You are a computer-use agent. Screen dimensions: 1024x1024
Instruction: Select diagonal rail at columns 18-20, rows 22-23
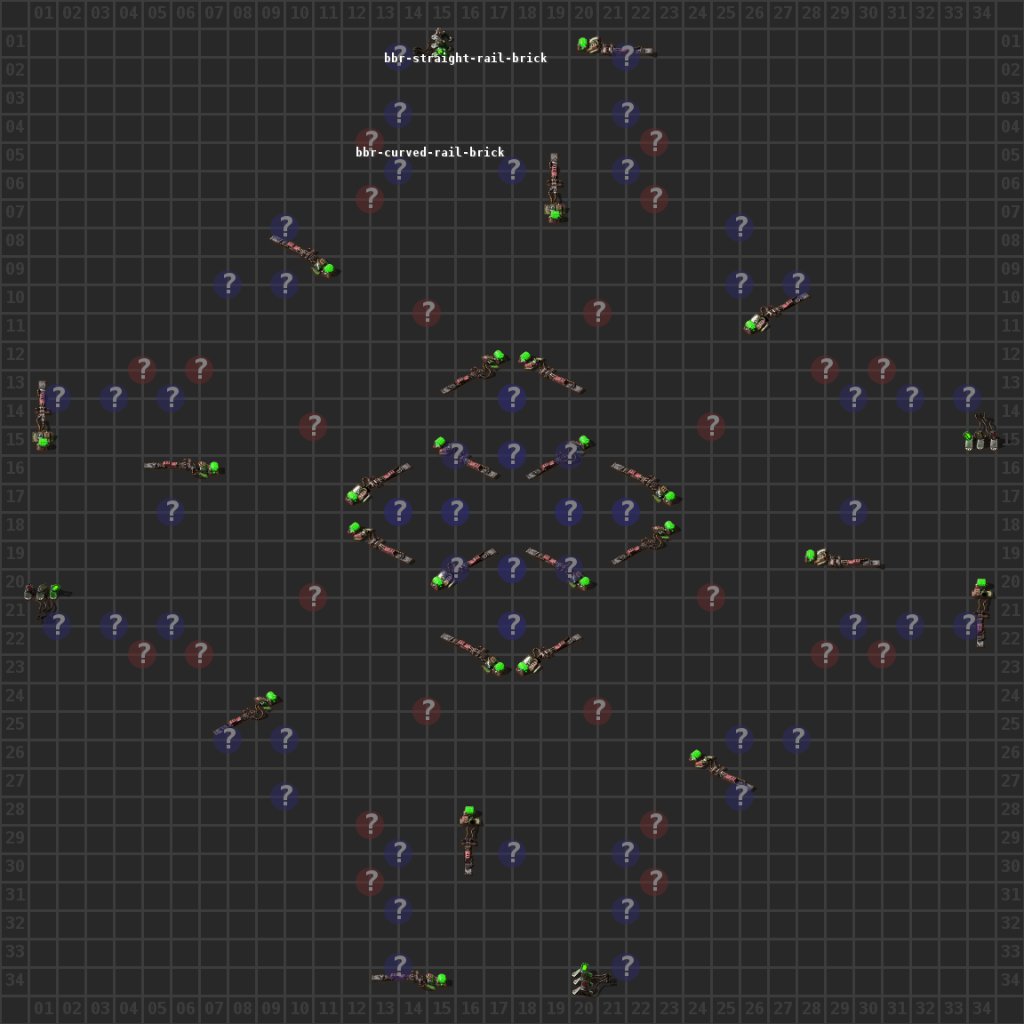(x=548, y=654)
